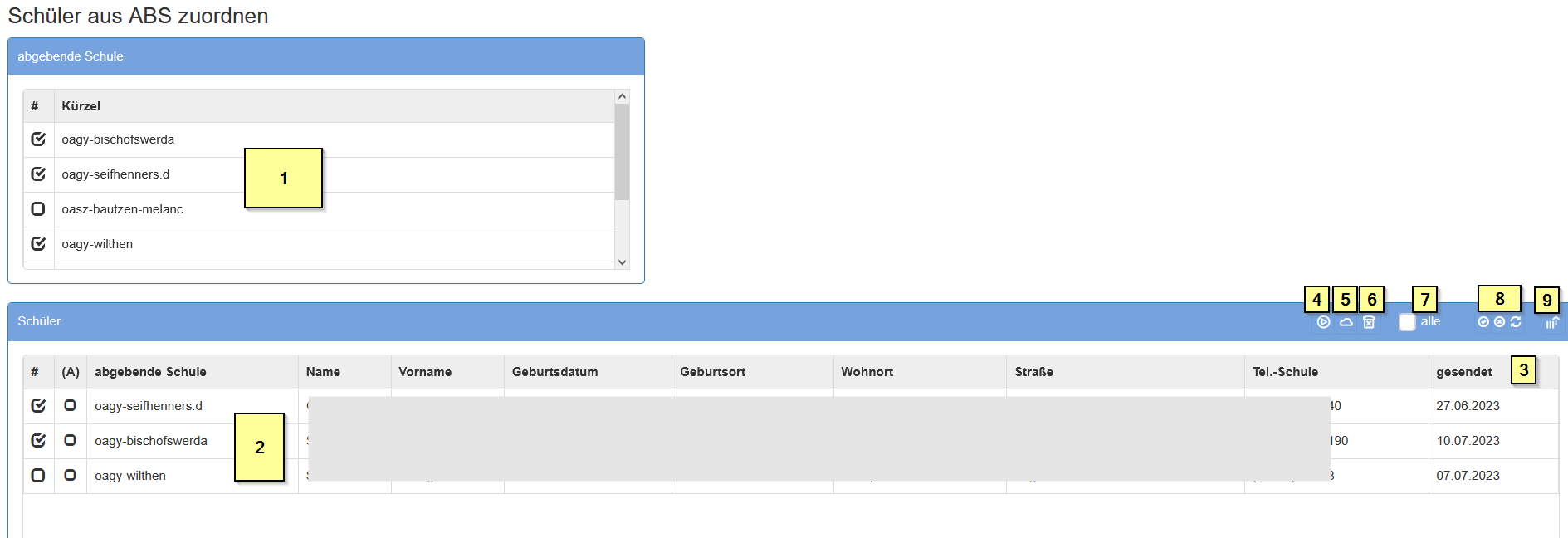Enable the 'alle' checkbox
1568x538 pixels.
tap(1407, 322)
